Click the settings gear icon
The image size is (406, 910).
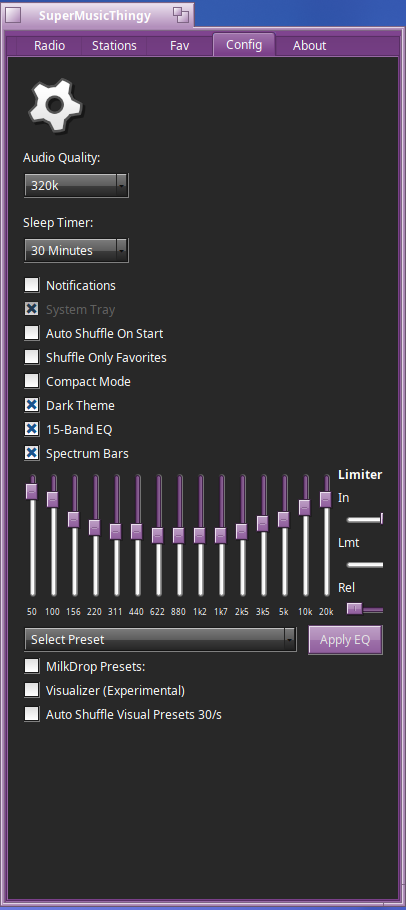[55, 106]
